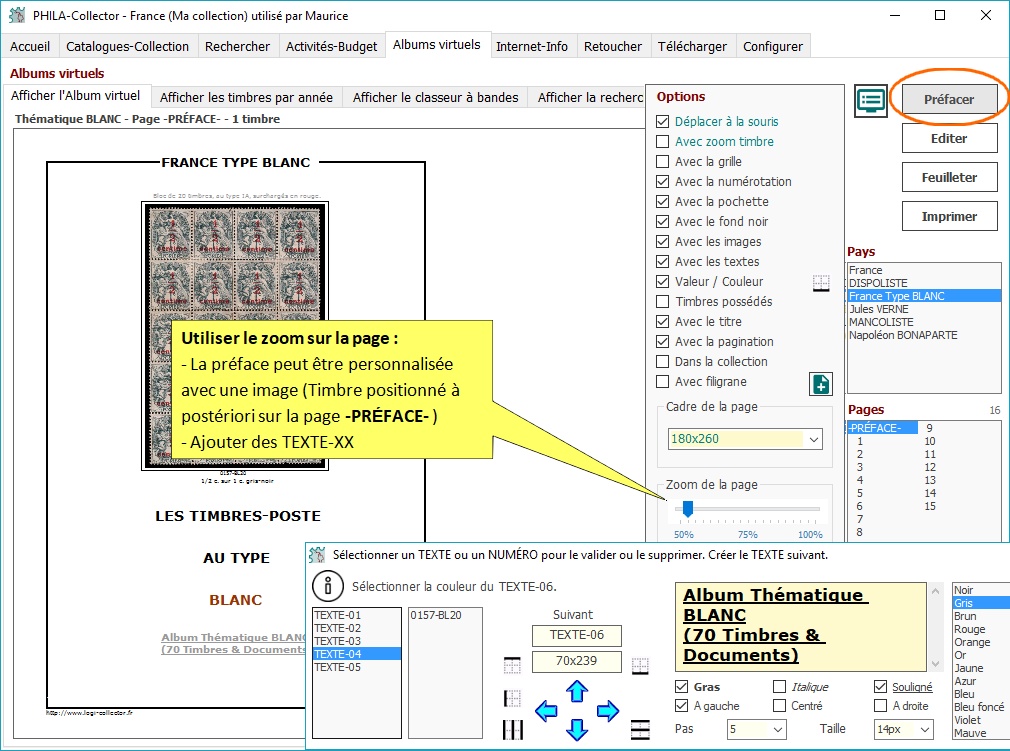The width and height of the screenshot is (1010, 751).
Task: Go to the Rechercher tab
Action: click(237, 46)
